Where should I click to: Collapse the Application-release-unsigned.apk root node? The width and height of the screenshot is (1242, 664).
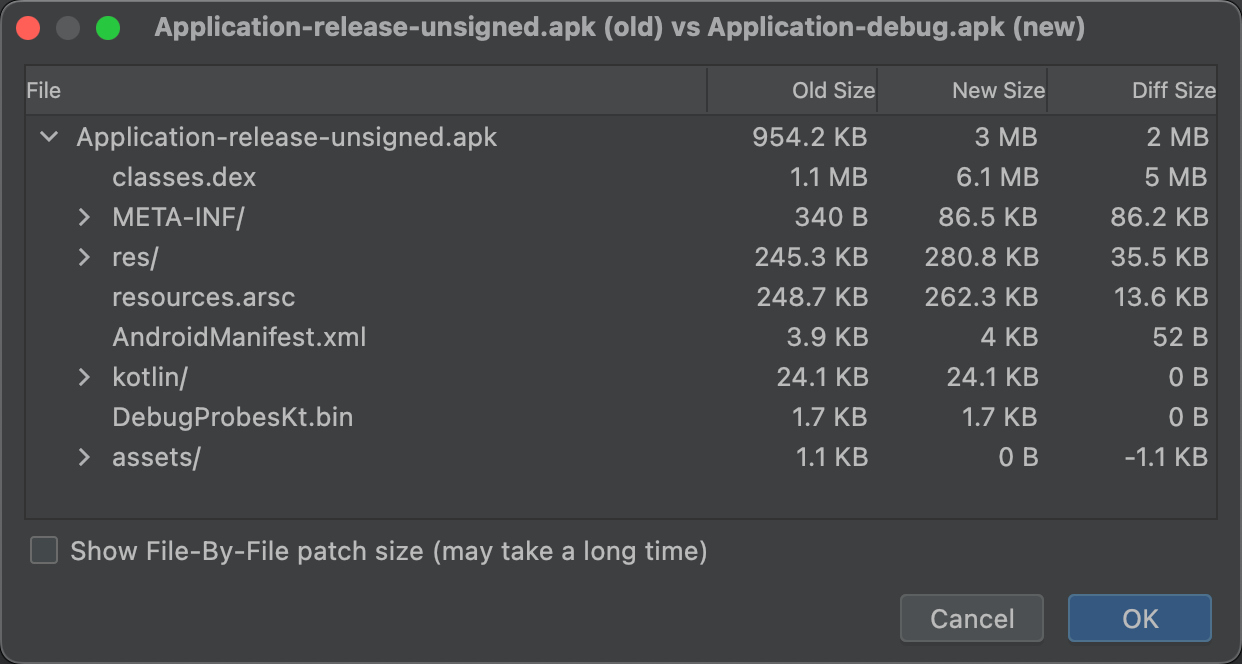[48, 137]
